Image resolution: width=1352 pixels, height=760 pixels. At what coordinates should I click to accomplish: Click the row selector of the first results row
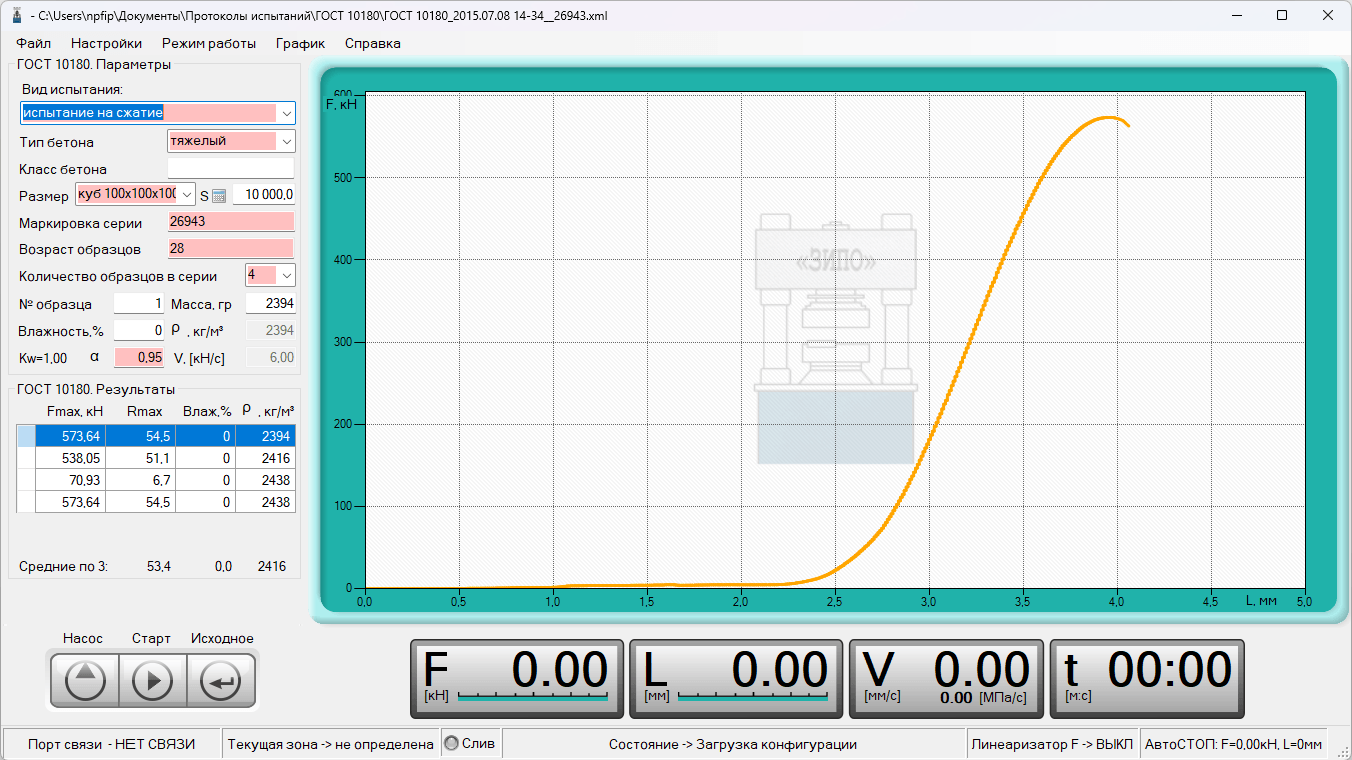[x=26, y=436]
